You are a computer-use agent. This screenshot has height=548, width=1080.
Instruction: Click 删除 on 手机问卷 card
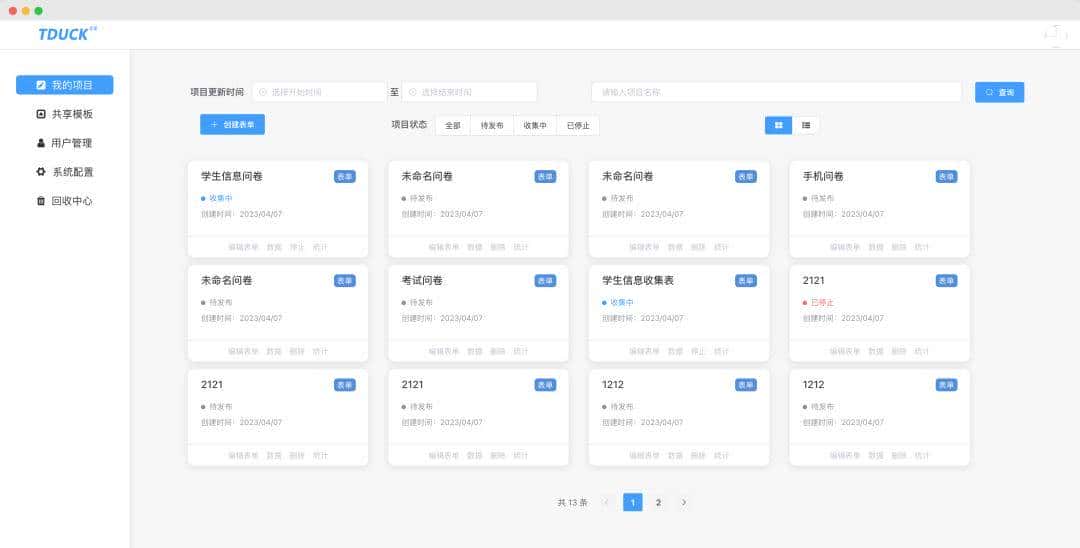point(899,247)
